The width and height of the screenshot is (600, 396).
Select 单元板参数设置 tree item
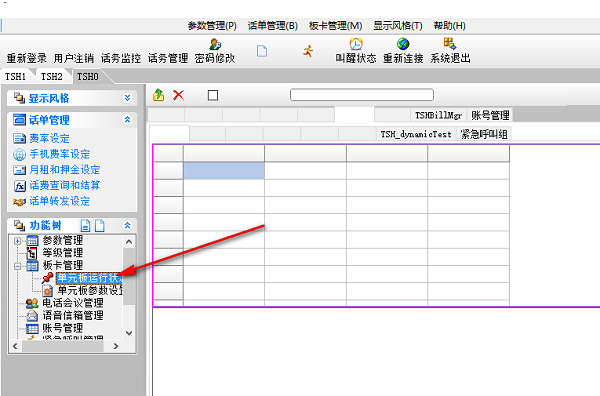[90, 290]
